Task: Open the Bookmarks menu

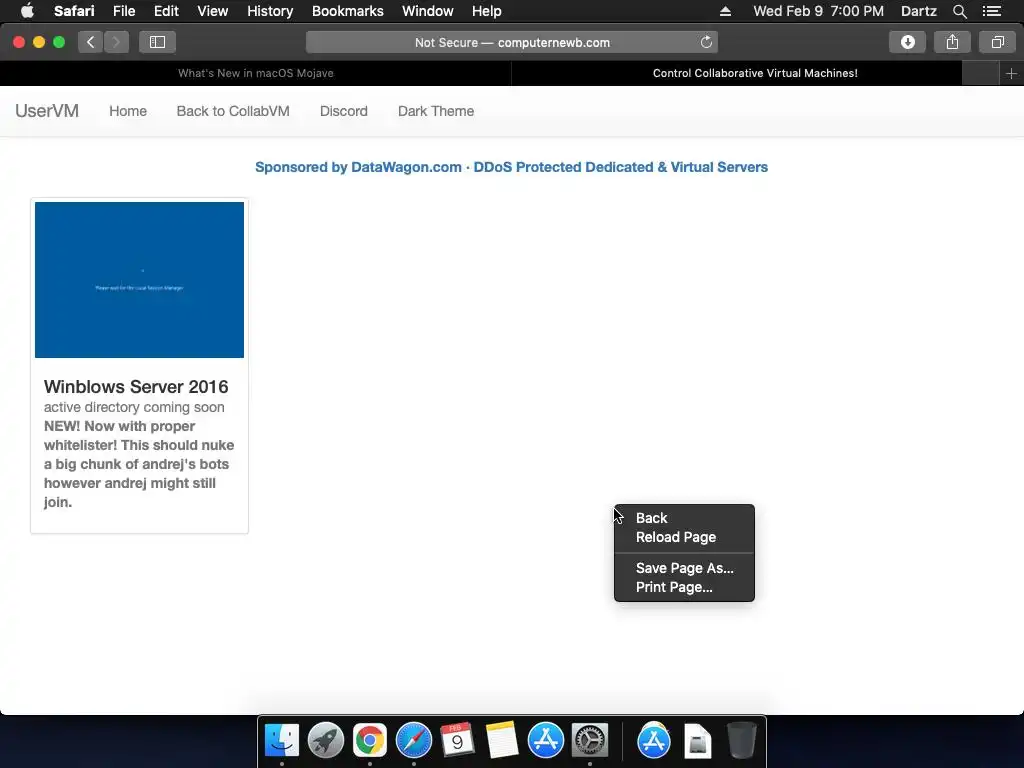Action: click(x=347, y=11)
